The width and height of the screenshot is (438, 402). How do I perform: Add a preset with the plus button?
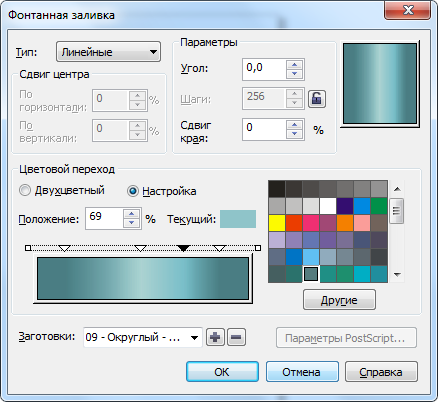point(215,337)
